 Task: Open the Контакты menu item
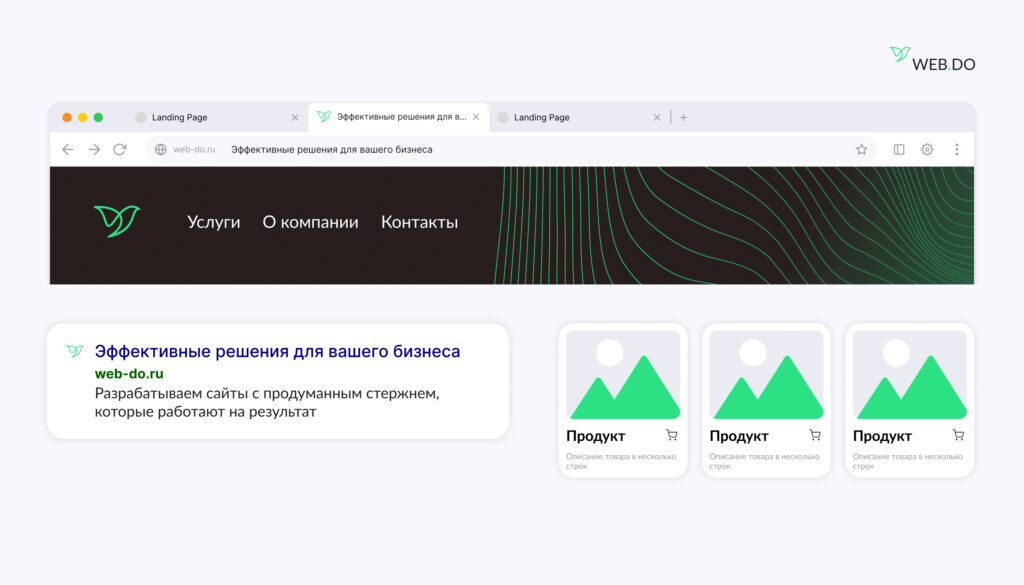click(419, 222)
